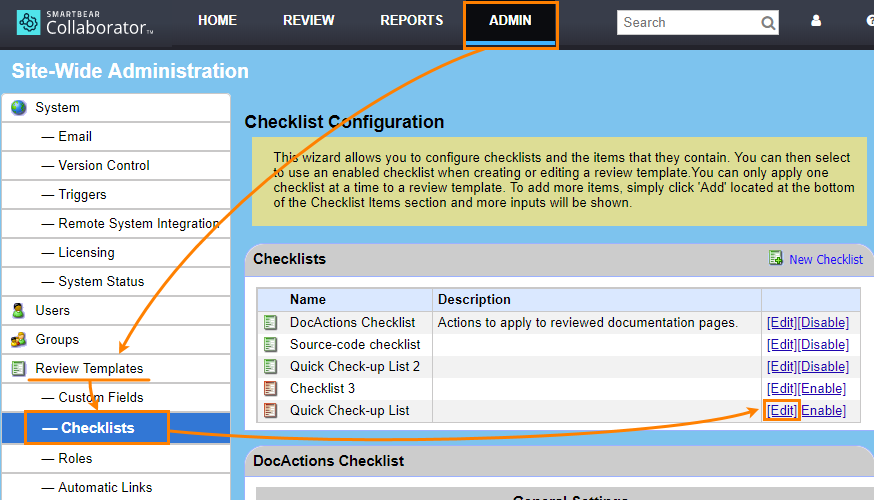Viewport: 874px width, 500px height.
Task: Click the SmartBear Collaborator logo
Action: pos(85,22)
